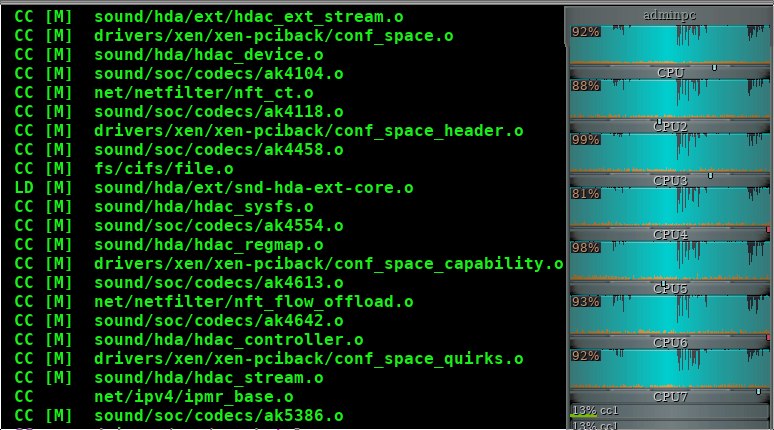Viewport: 774px width, 430px height.
Task: Click fs/cifs/file.o line
Action: pos(124,169)
